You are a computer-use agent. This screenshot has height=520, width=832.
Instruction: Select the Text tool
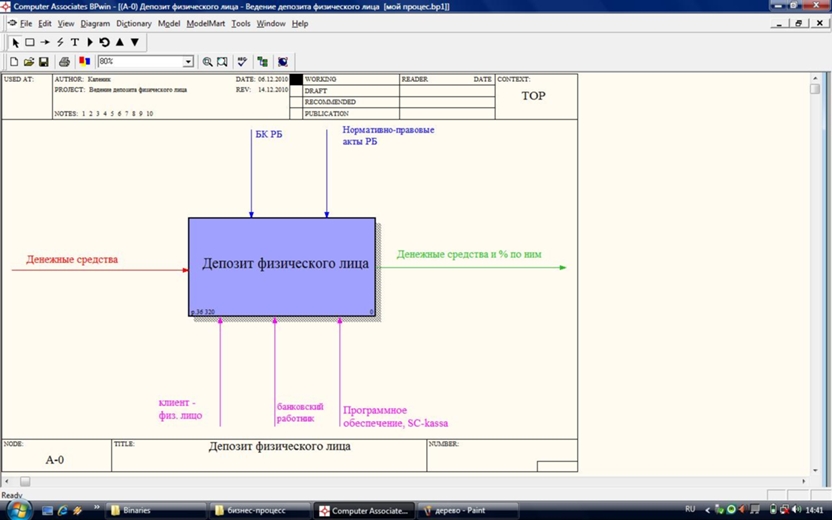(x=75, y=42)
